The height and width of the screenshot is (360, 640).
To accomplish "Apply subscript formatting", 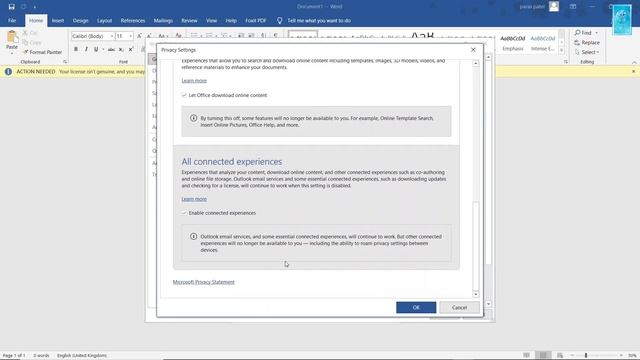I will click(x=121, y=49).
